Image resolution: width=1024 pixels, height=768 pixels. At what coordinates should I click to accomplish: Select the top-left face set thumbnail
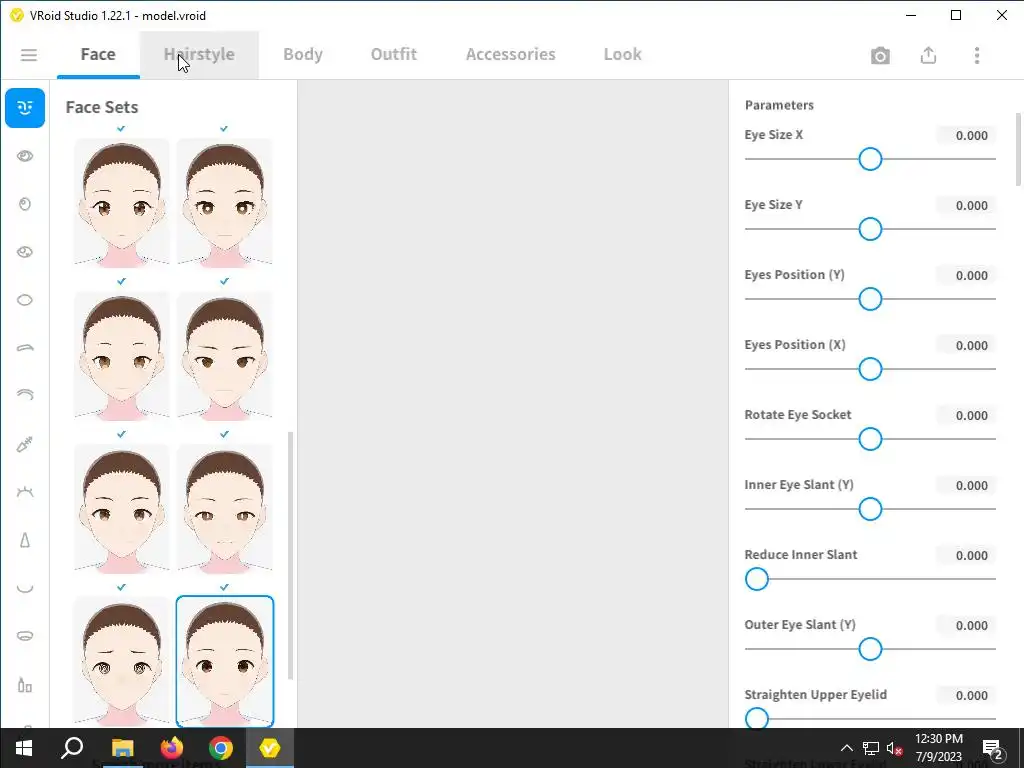pos(121,202)
